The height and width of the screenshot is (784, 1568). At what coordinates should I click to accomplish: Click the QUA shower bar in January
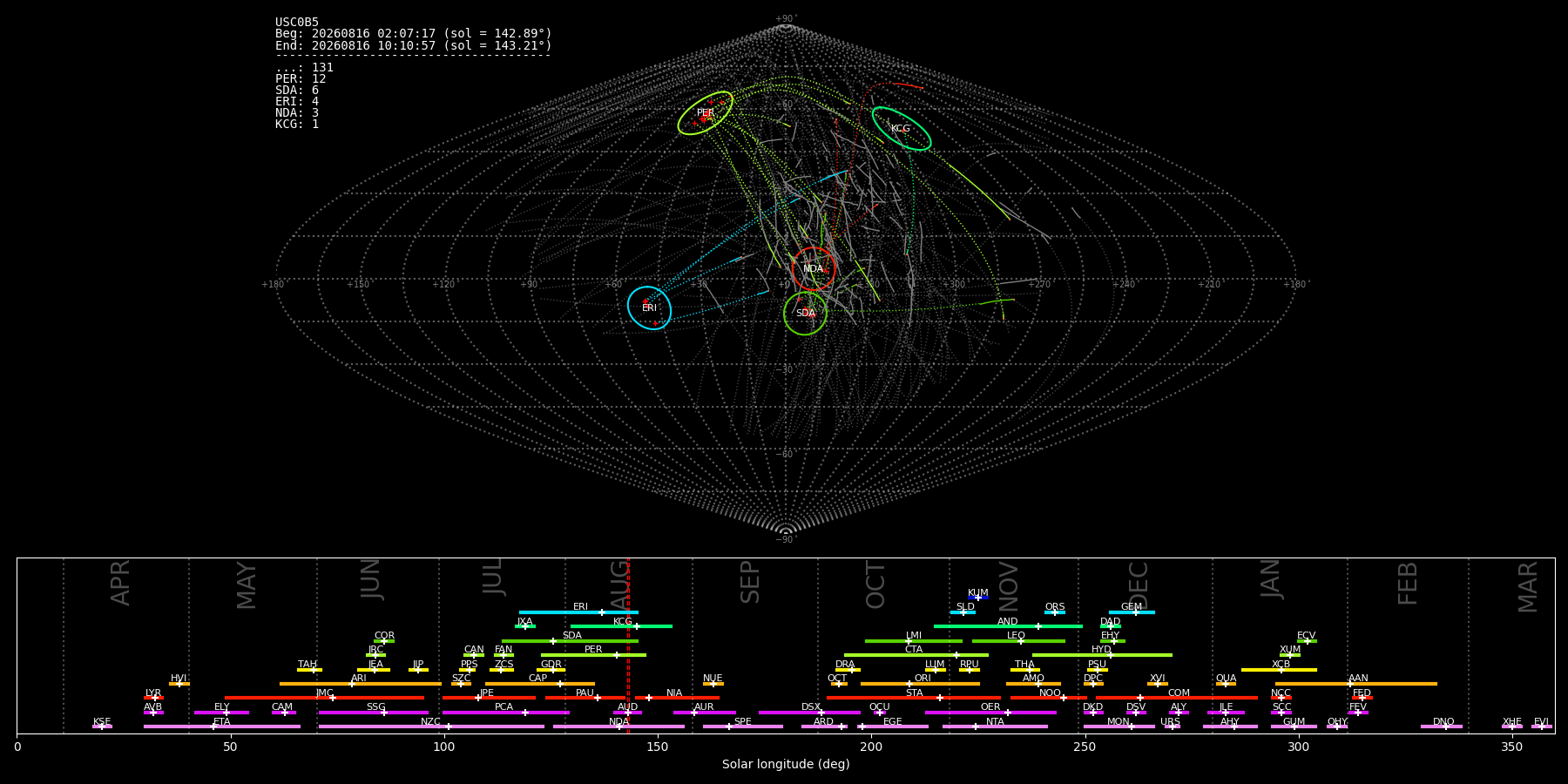click(x=1226, y=684)
